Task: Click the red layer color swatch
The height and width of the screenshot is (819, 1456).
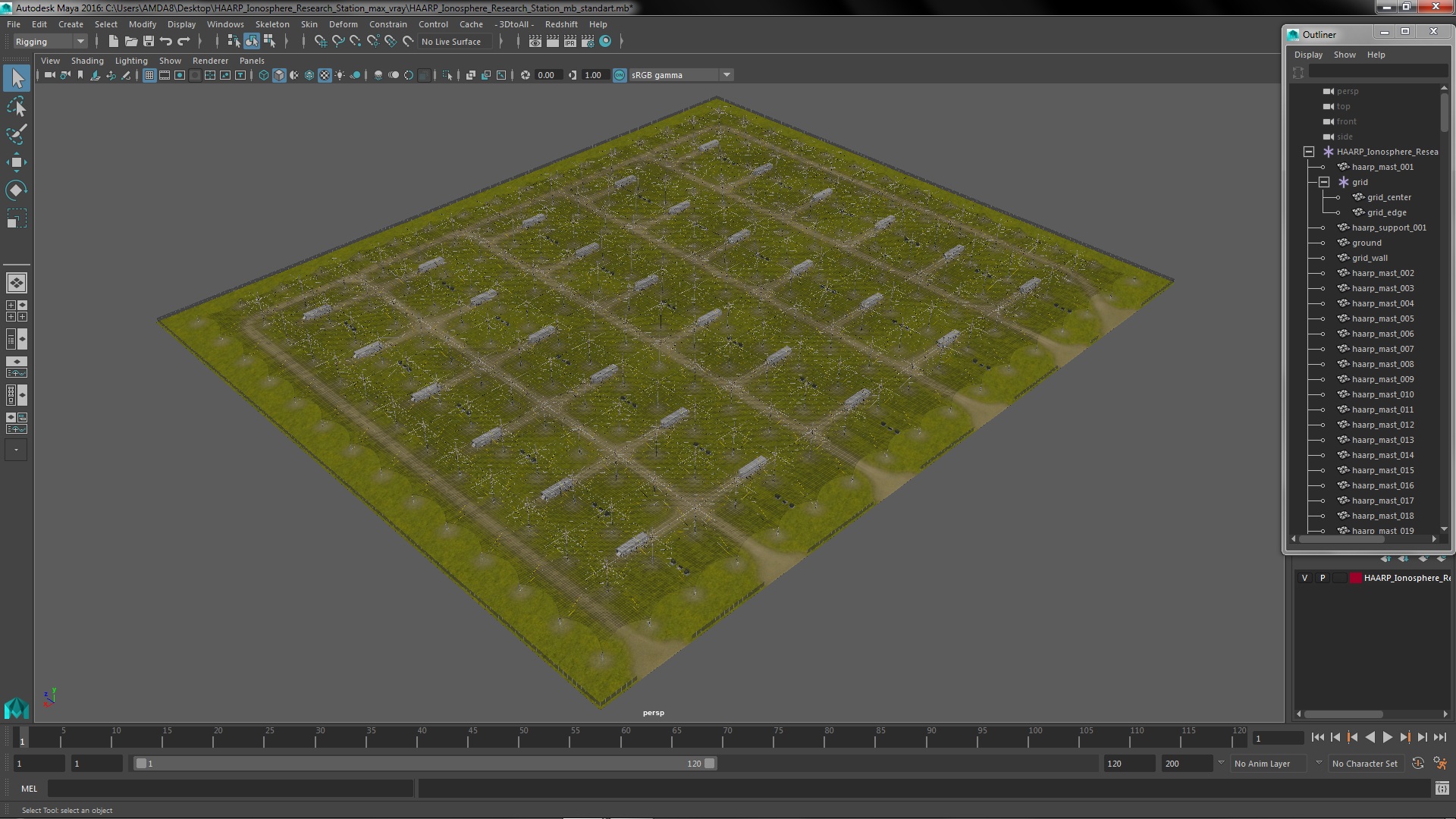Action: pos(1354,578)
